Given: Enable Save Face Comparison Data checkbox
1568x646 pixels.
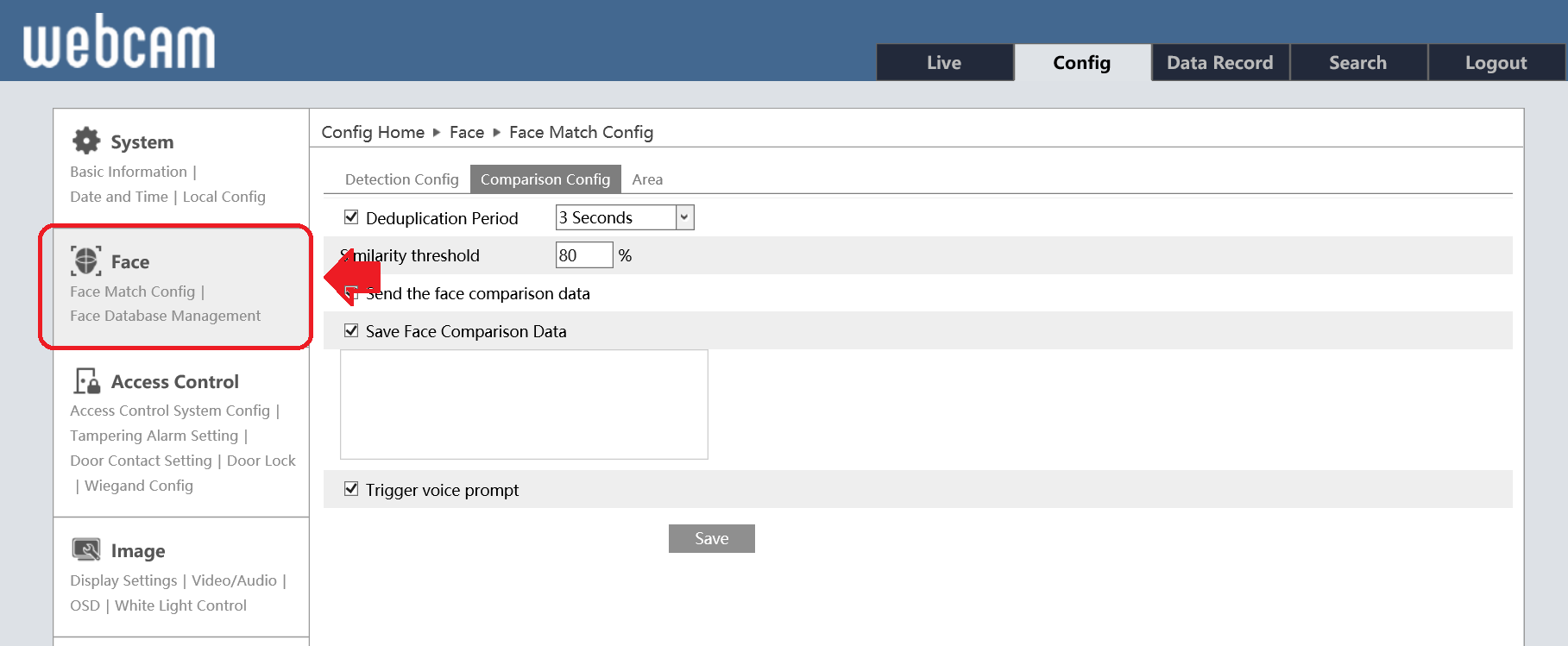Looking at the screenshot, I should coord(351,330).
